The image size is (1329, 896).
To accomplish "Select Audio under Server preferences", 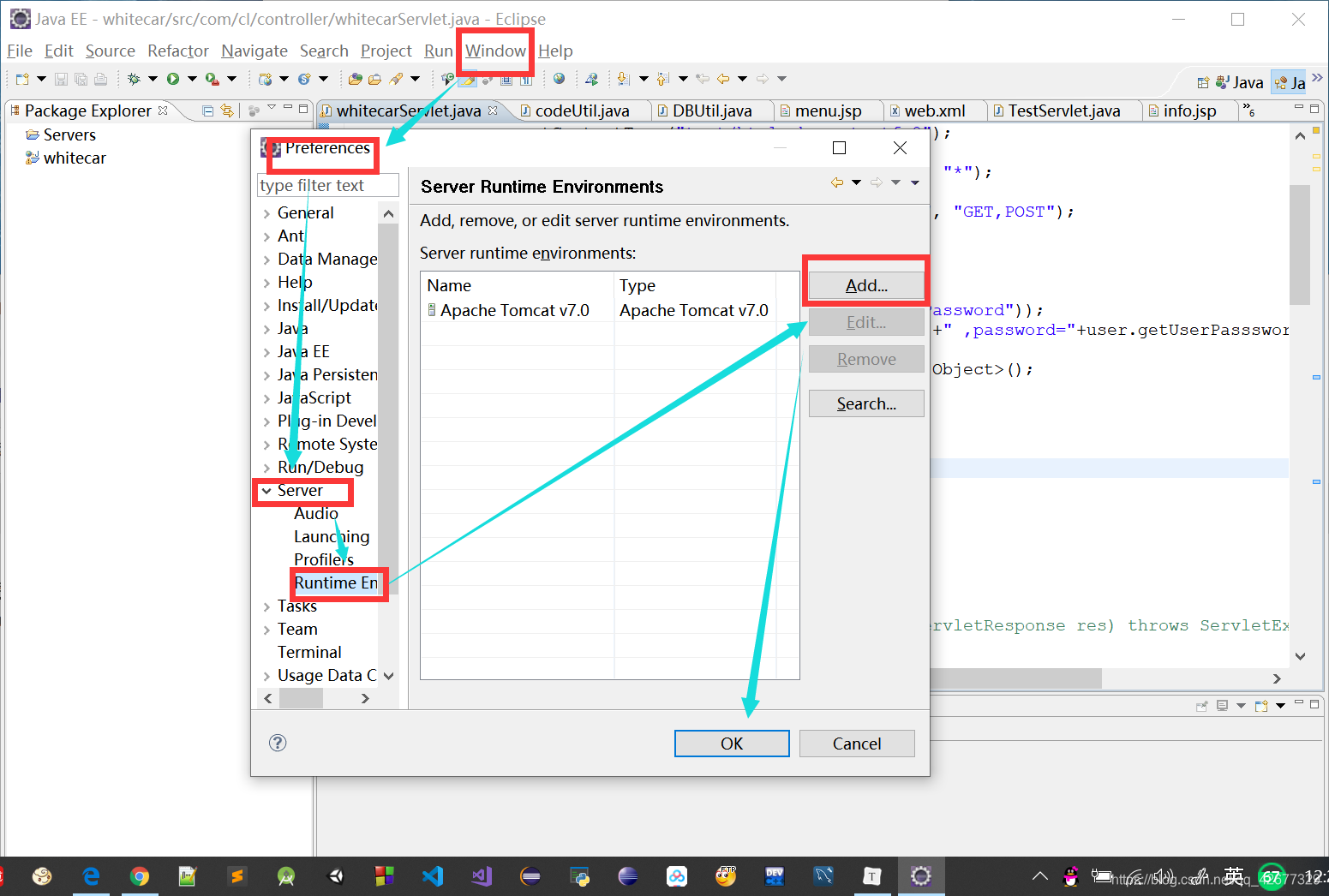I will click(316, 514).
